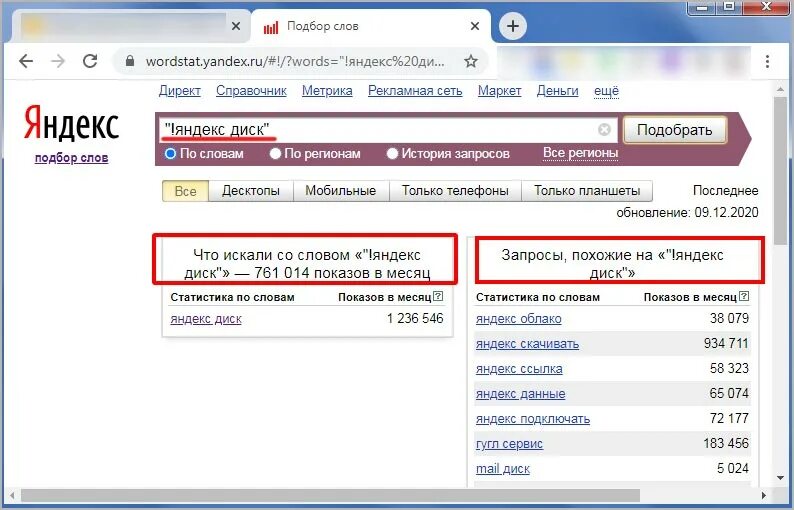
Task: Click the padlock site security icon
Action: [130, 61]
